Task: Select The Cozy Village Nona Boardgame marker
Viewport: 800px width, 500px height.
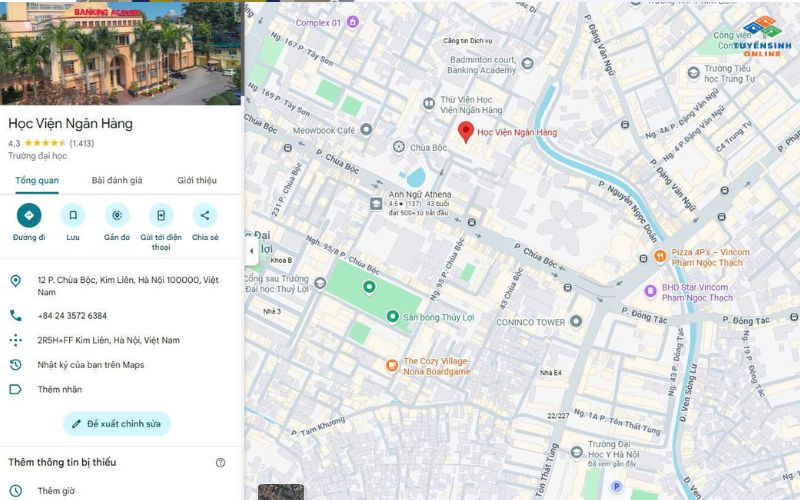Action: tap(392, 365)
